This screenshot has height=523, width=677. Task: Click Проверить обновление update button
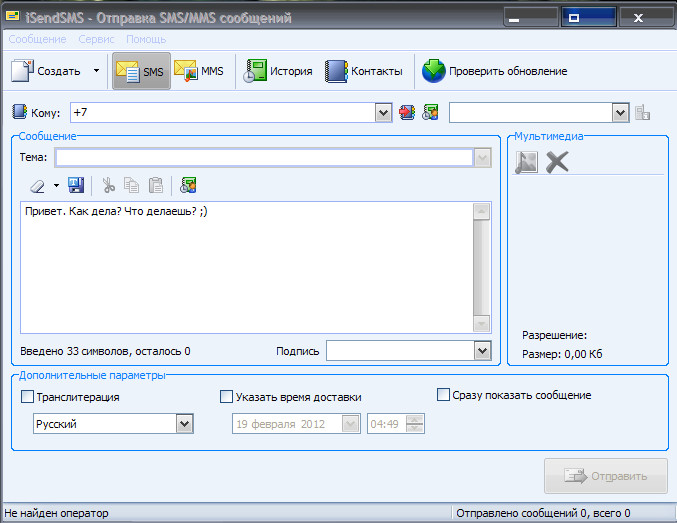[494, 71]
